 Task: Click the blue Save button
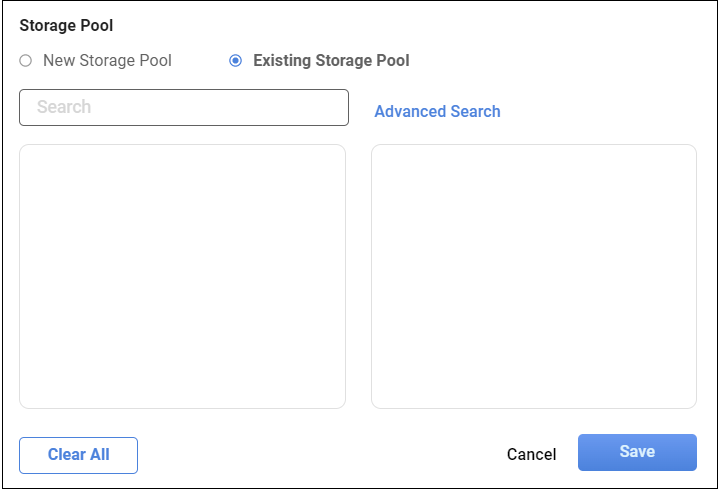coord(637,452)
